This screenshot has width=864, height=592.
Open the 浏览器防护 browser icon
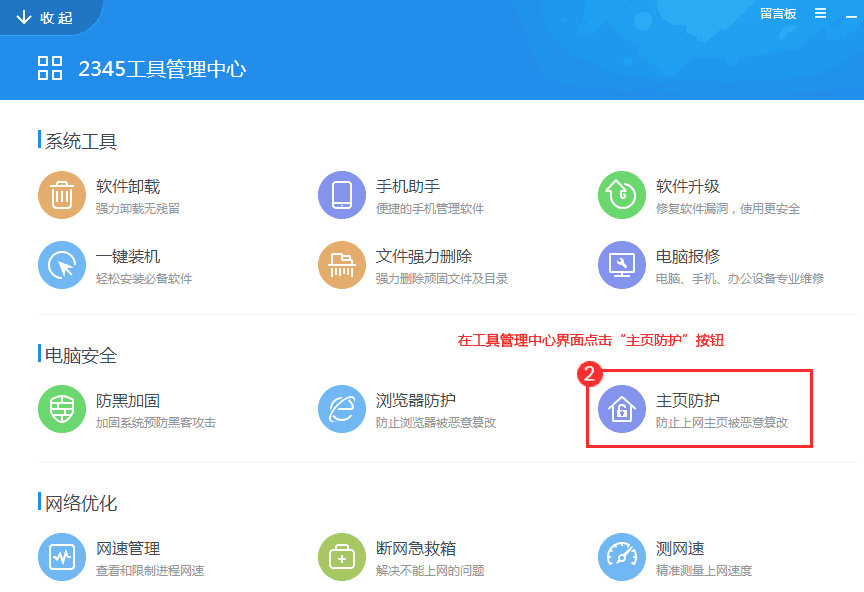(x=342, y=408)
